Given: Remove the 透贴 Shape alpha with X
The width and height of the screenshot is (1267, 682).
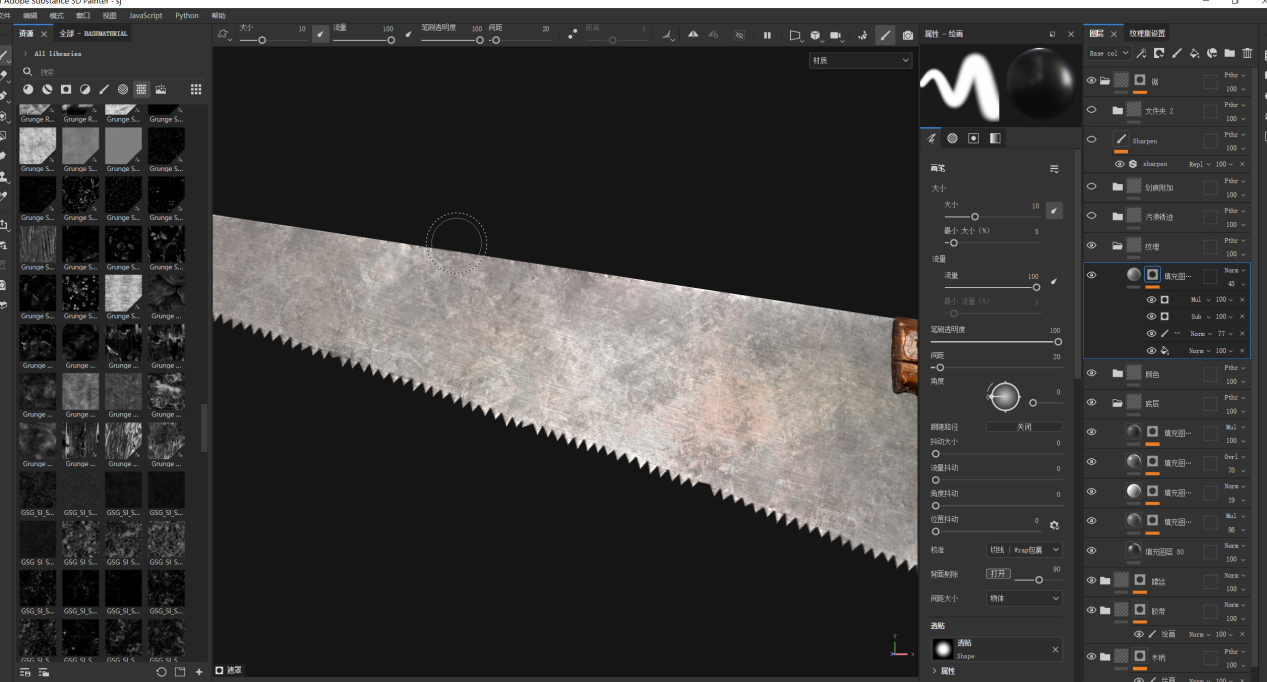Looking at the screenshot, I should point(1055,650).
